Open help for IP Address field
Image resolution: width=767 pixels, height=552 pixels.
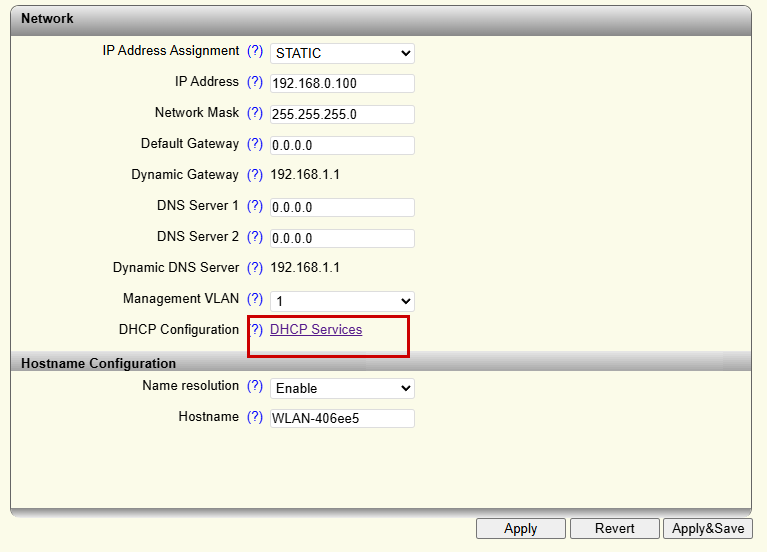tap(255, 82)
